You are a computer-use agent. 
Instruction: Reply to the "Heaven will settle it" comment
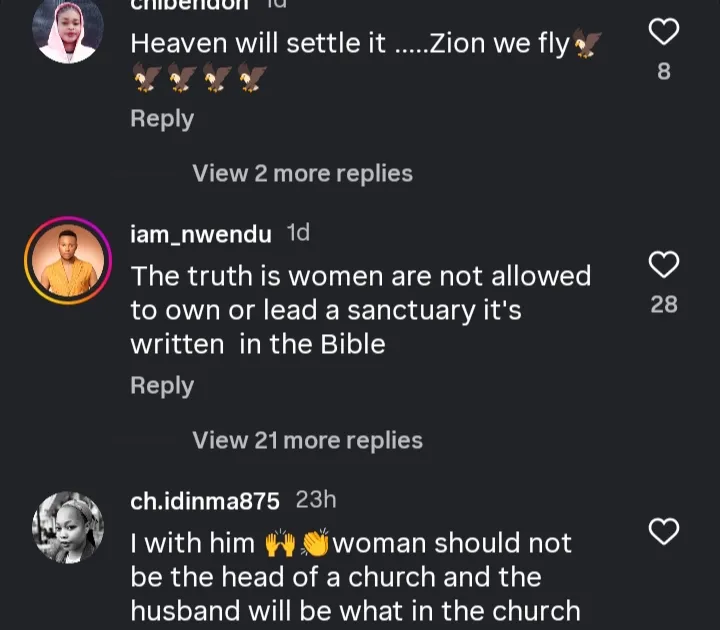point(162,118)
